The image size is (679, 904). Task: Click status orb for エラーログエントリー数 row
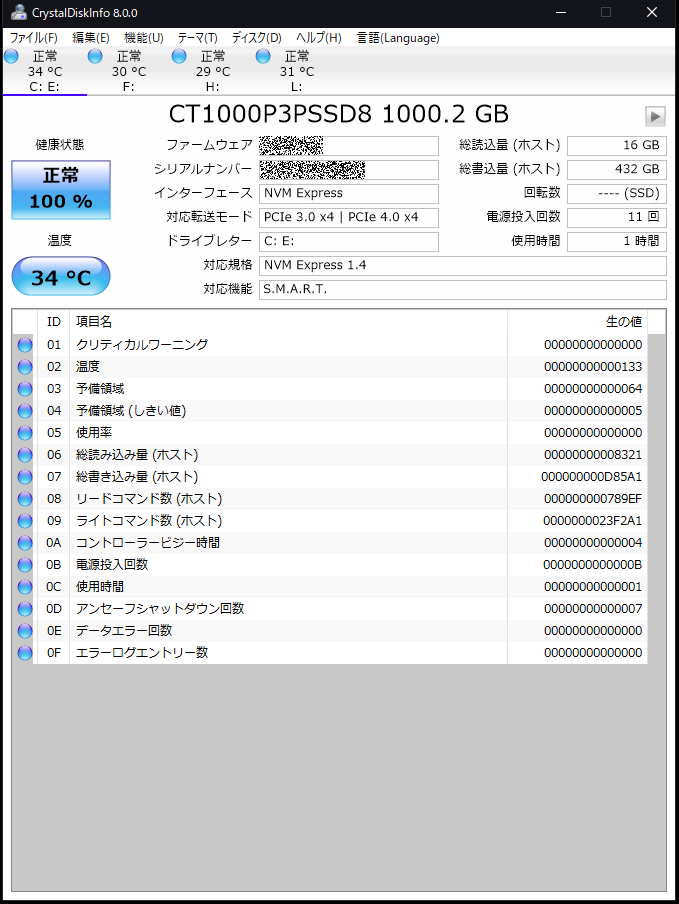(x=25, y=653)
